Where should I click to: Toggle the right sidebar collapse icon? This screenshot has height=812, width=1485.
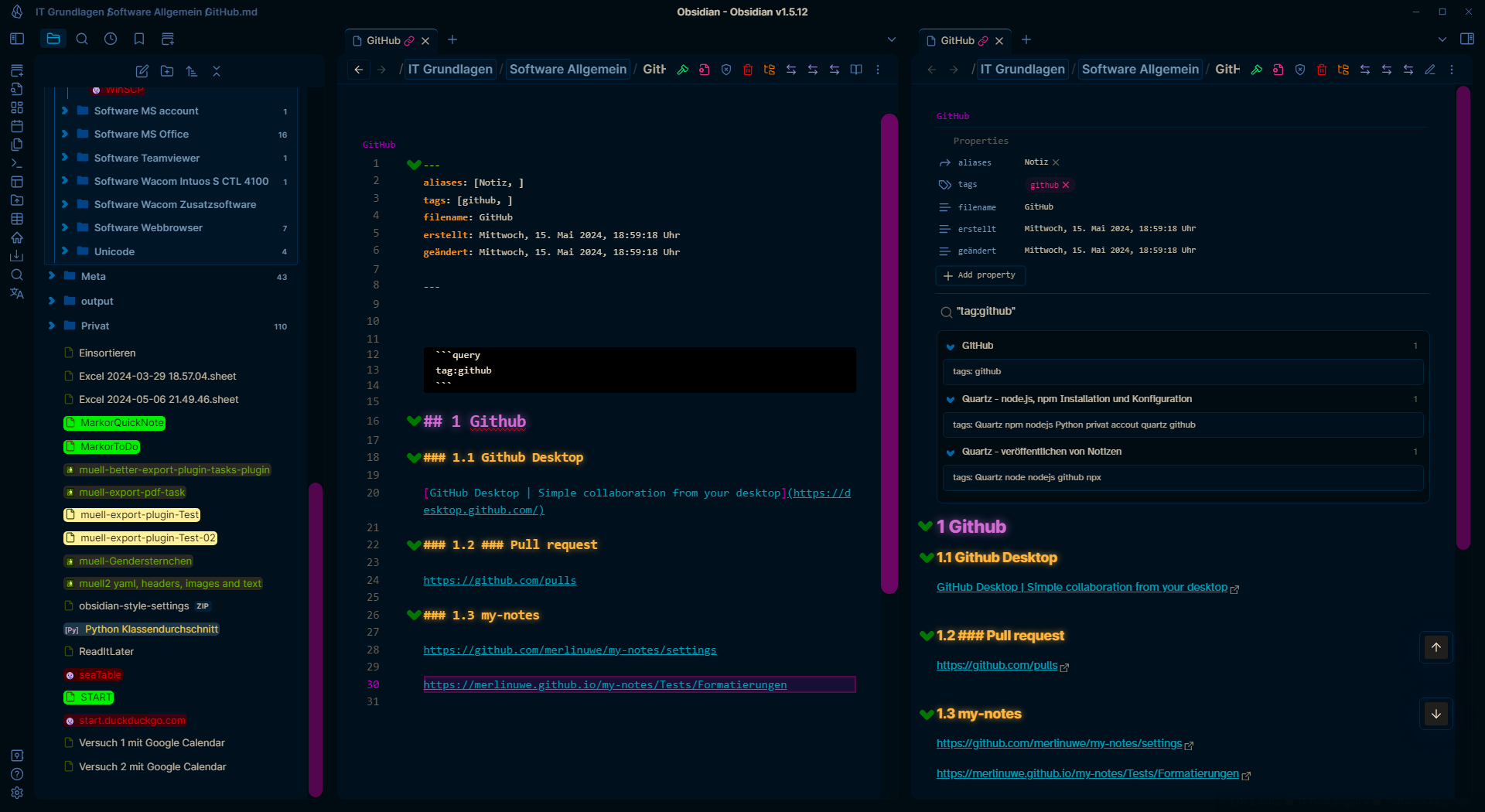(1466, 39)
